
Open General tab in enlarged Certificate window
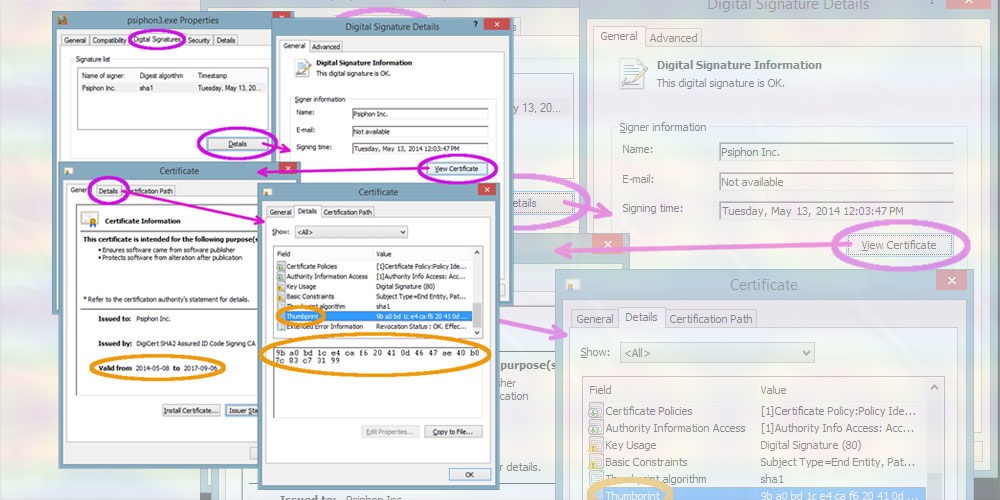tap(595, 319)
